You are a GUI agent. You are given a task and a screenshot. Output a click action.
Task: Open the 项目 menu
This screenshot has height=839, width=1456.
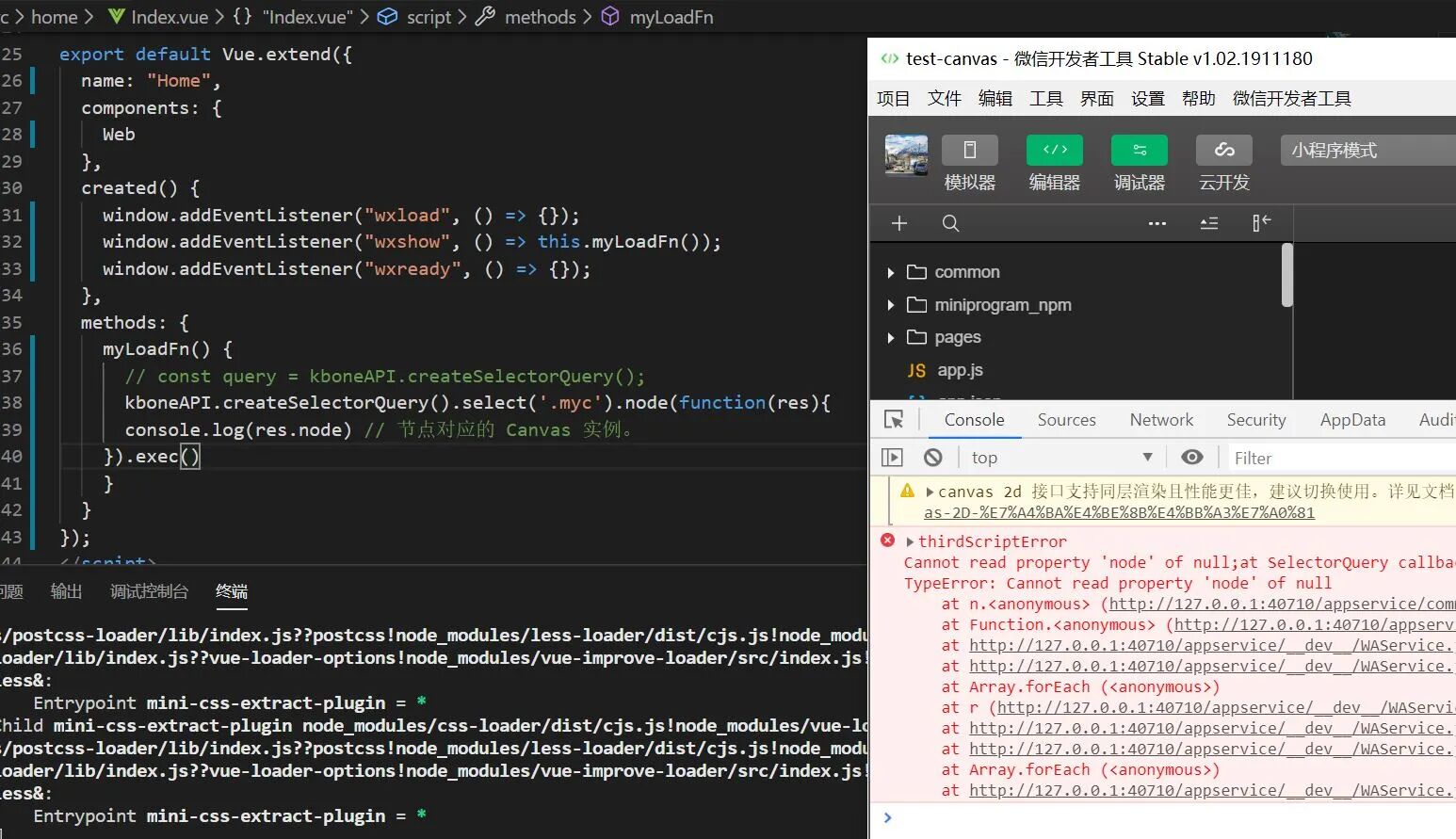point(893,99)
